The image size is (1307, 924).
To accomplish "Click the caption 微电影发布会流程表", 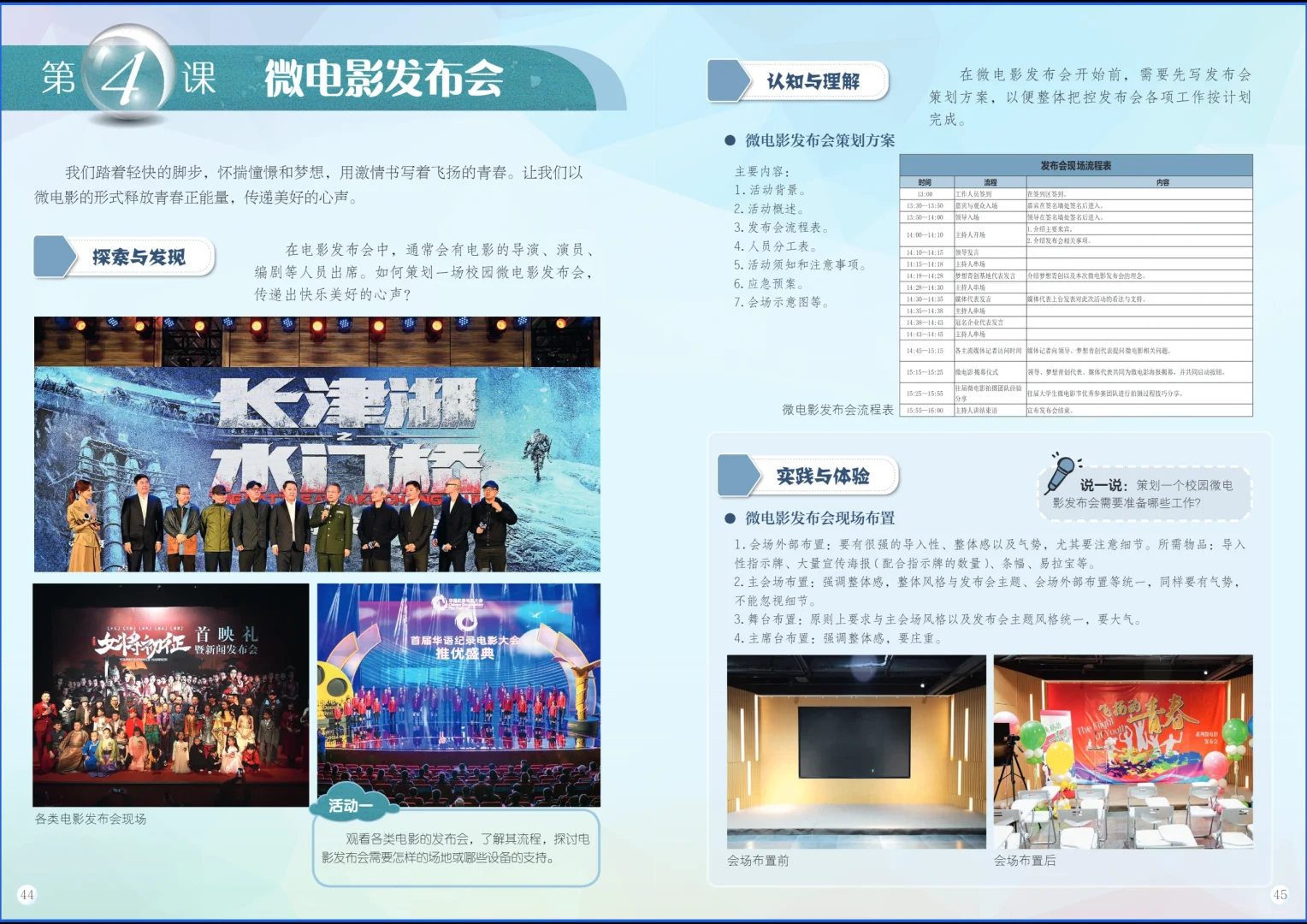I will (837, 410).
